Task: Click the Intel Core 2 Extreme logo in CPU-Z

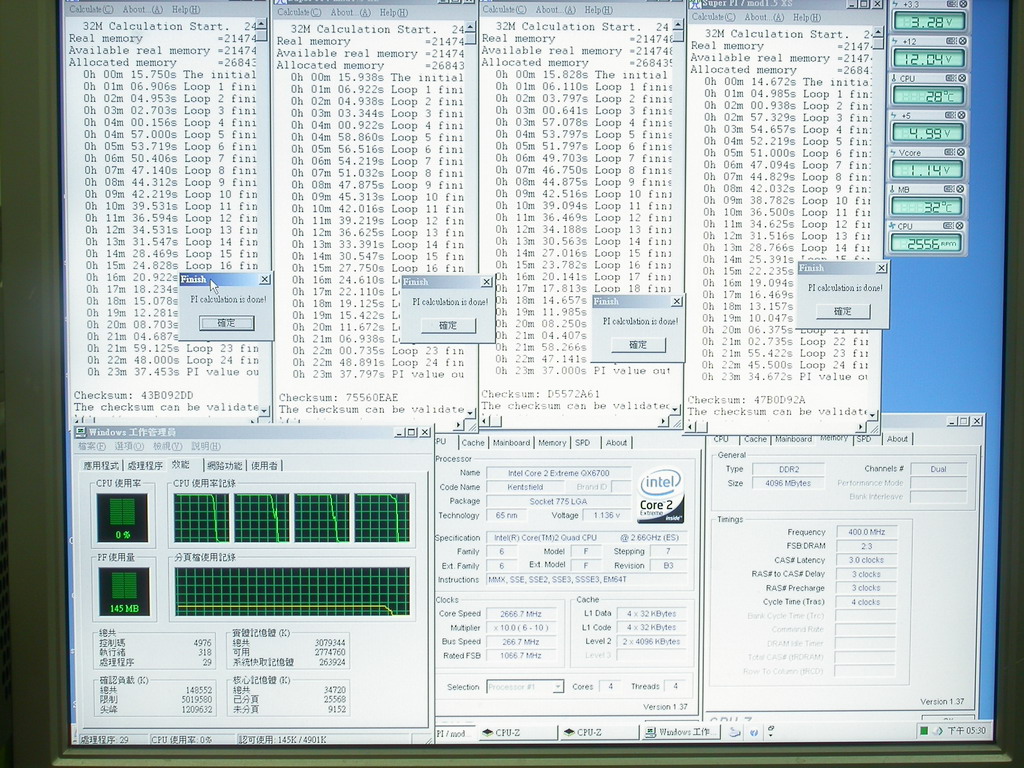Action: click(x=660, y=495)
